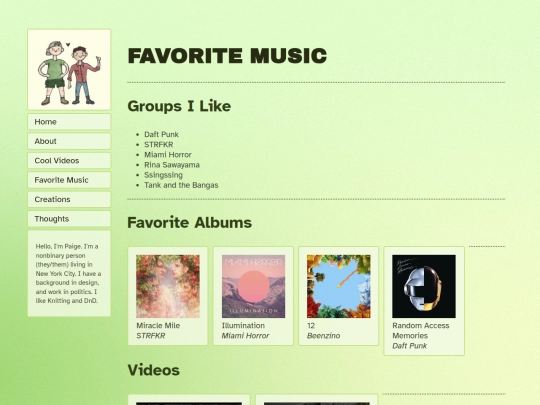This screenshot has width=540, height=405.
Task: Click the Beenzino artist caption
Action: click(x=323, y=336)
